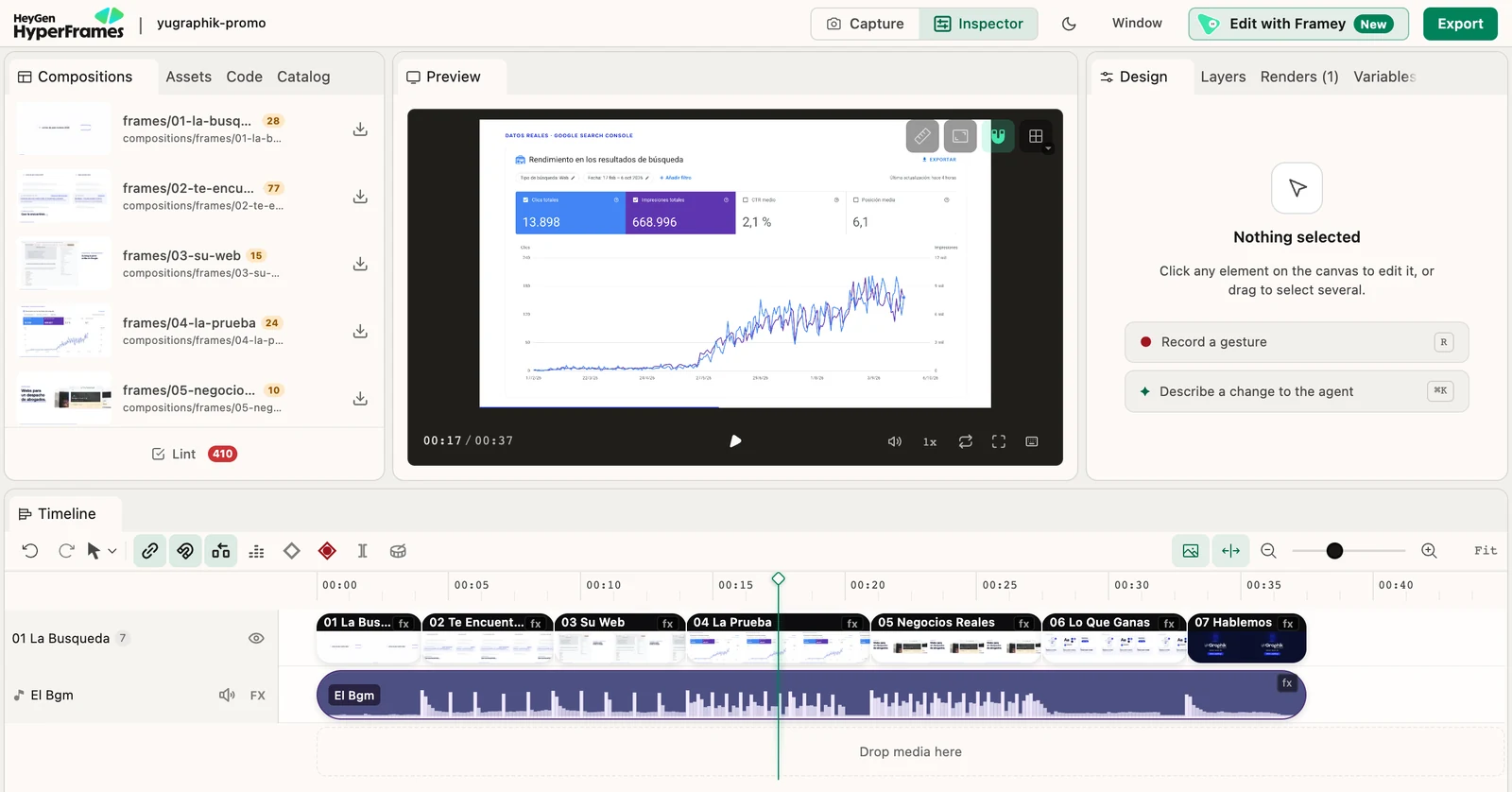1512x792 pixels.
Task: Download the frames/05-negocio composition
Action: pos(360,399)
